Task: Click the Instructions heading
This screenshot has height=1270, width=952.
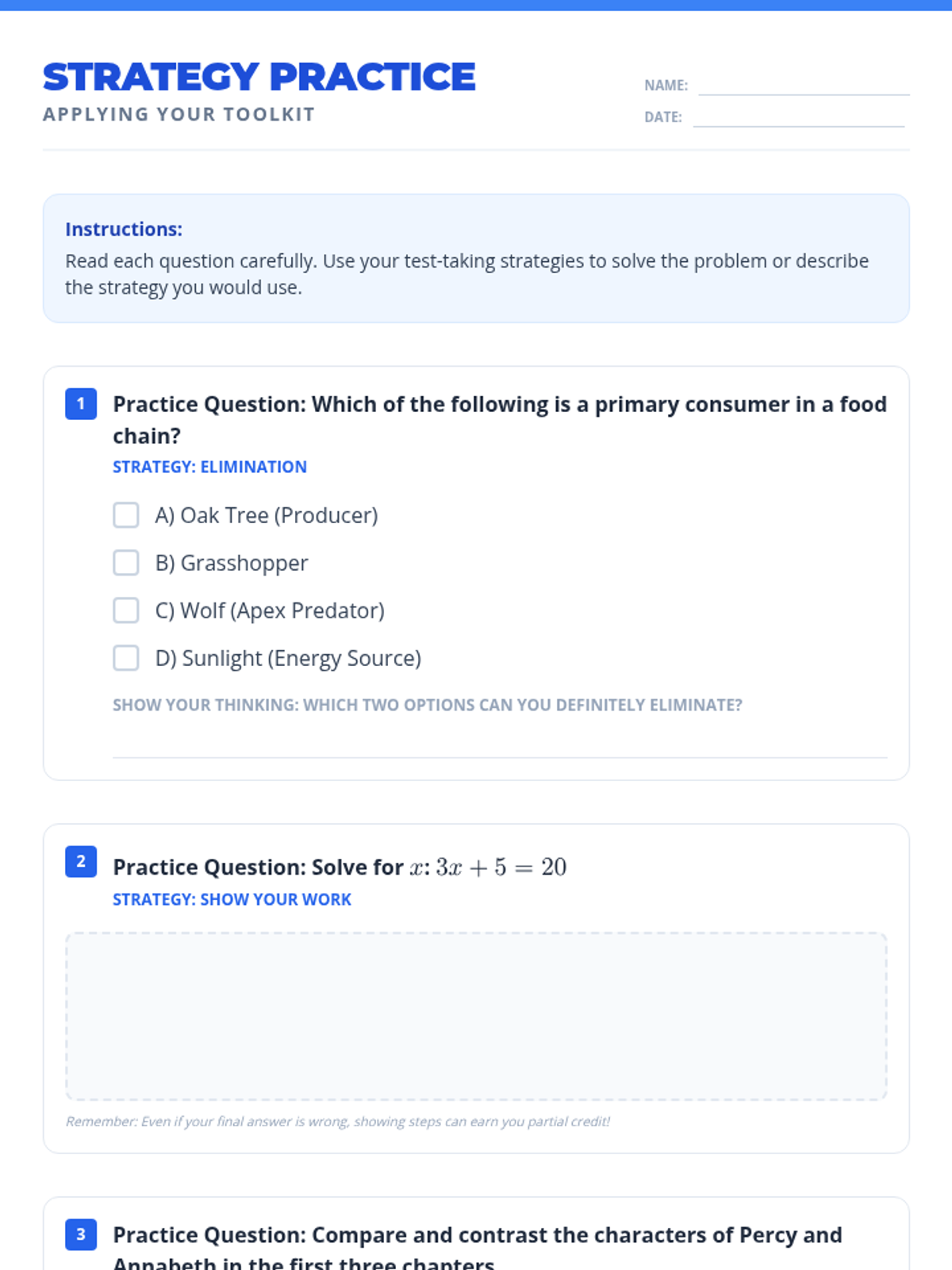Action: (x=124, y=229)
